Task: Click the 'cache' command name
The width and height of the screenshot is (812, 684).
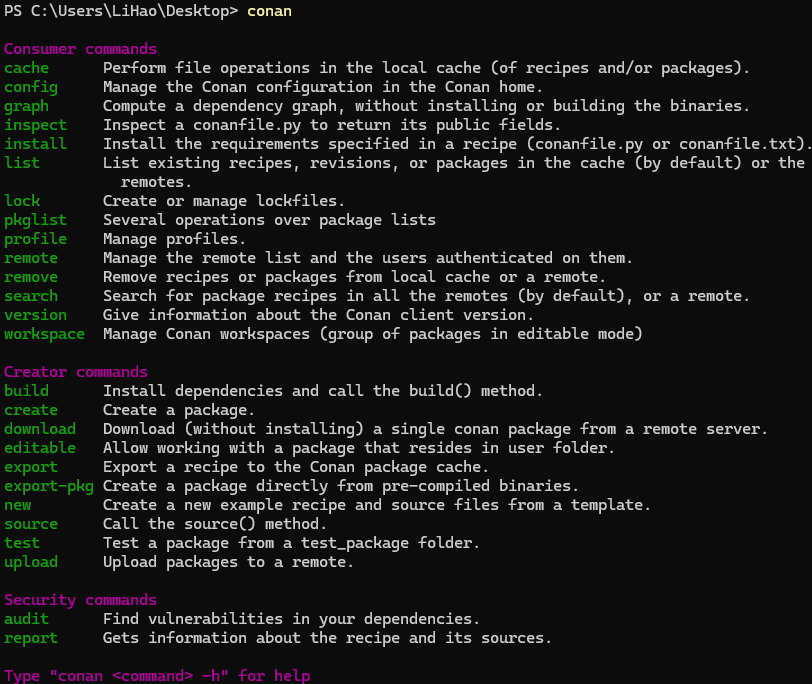Action: [x=26, y=68]
